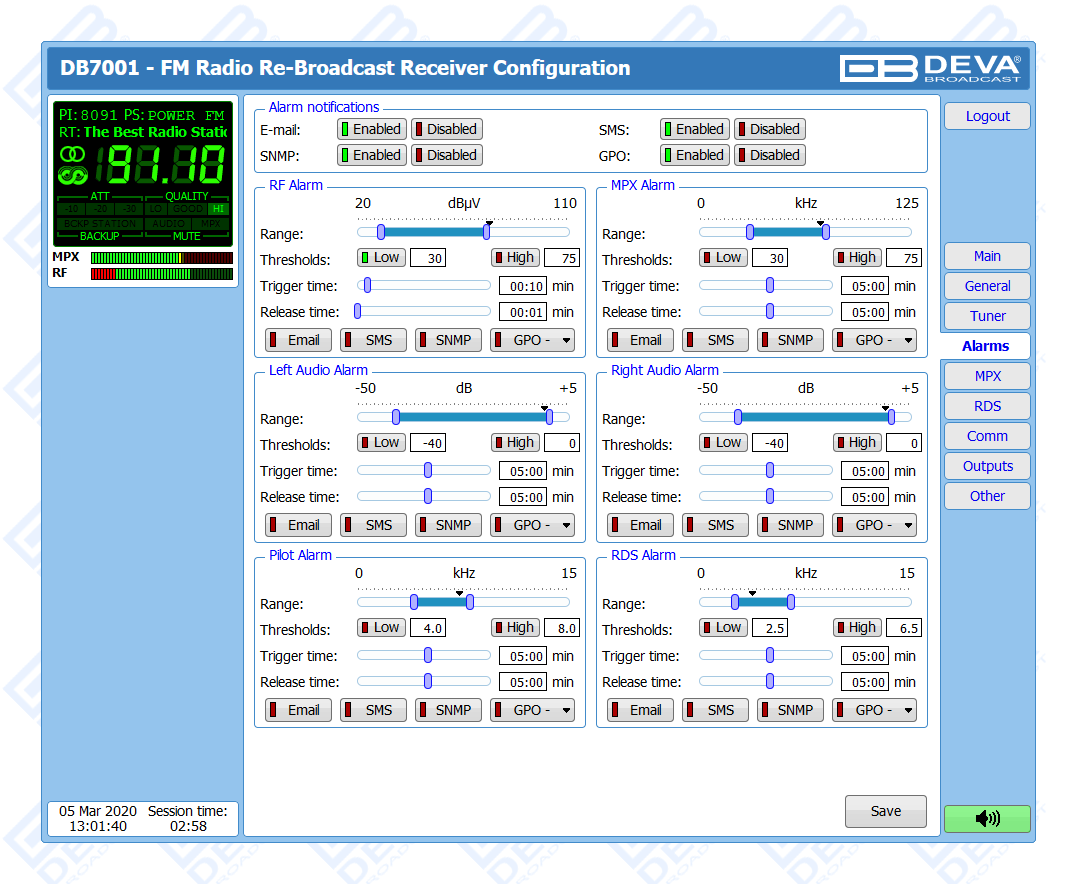Viewport: 1077px width, 884px height.
Task: Click the green speaker audio listen button
Action: coord(986,819)
